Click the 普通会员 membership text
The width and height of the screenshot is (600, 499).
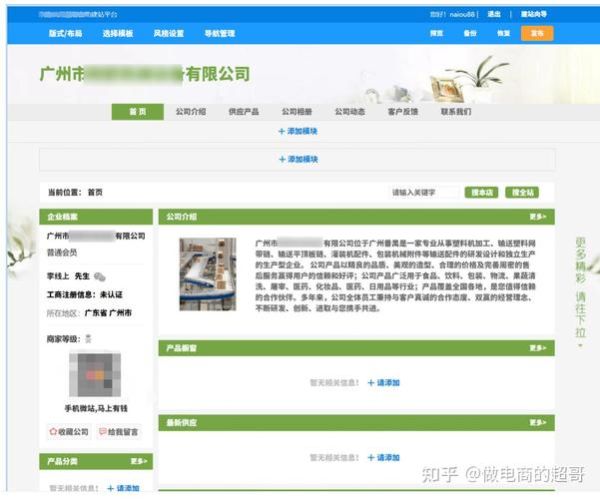click(62, 253)
